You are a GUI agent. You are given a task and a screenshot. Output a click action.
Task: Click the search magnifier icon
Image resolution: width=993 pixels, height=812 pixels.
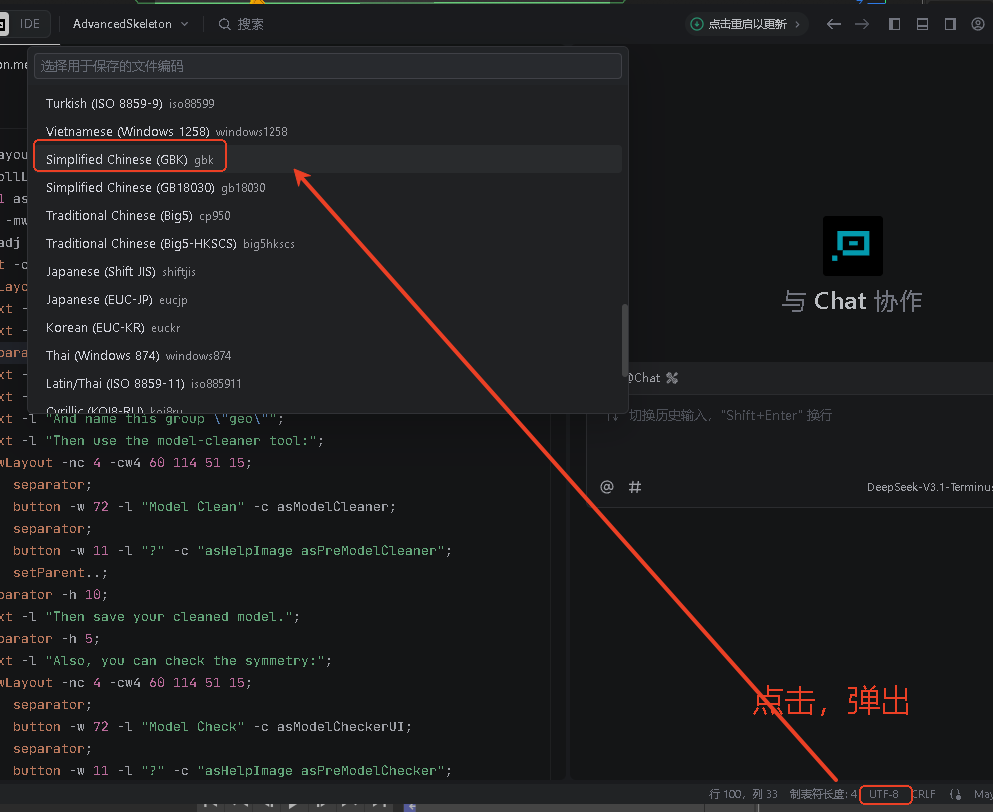[x=225, y=24]
